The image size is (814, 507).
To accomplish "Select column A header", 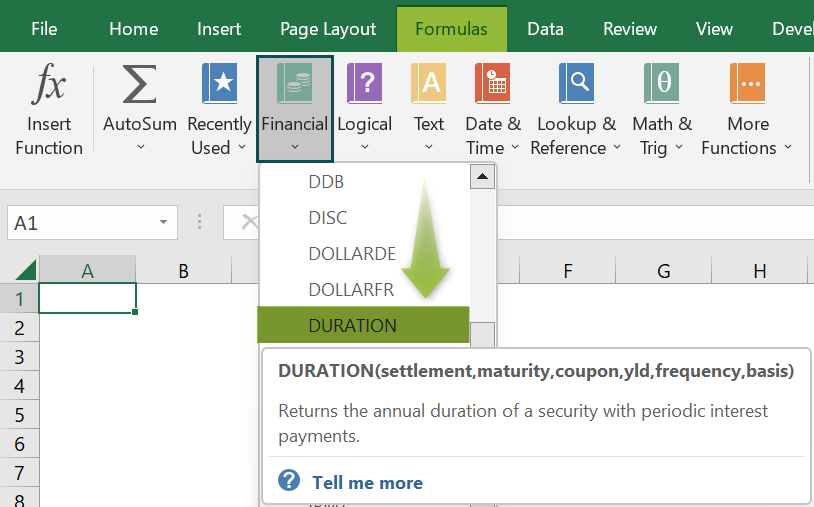I will click(x=87, y=270).
